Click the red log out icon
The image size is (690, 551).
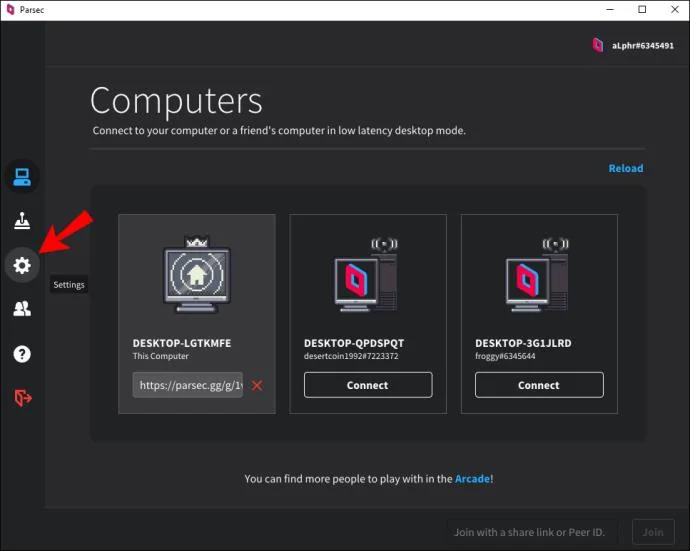[23, 398]
